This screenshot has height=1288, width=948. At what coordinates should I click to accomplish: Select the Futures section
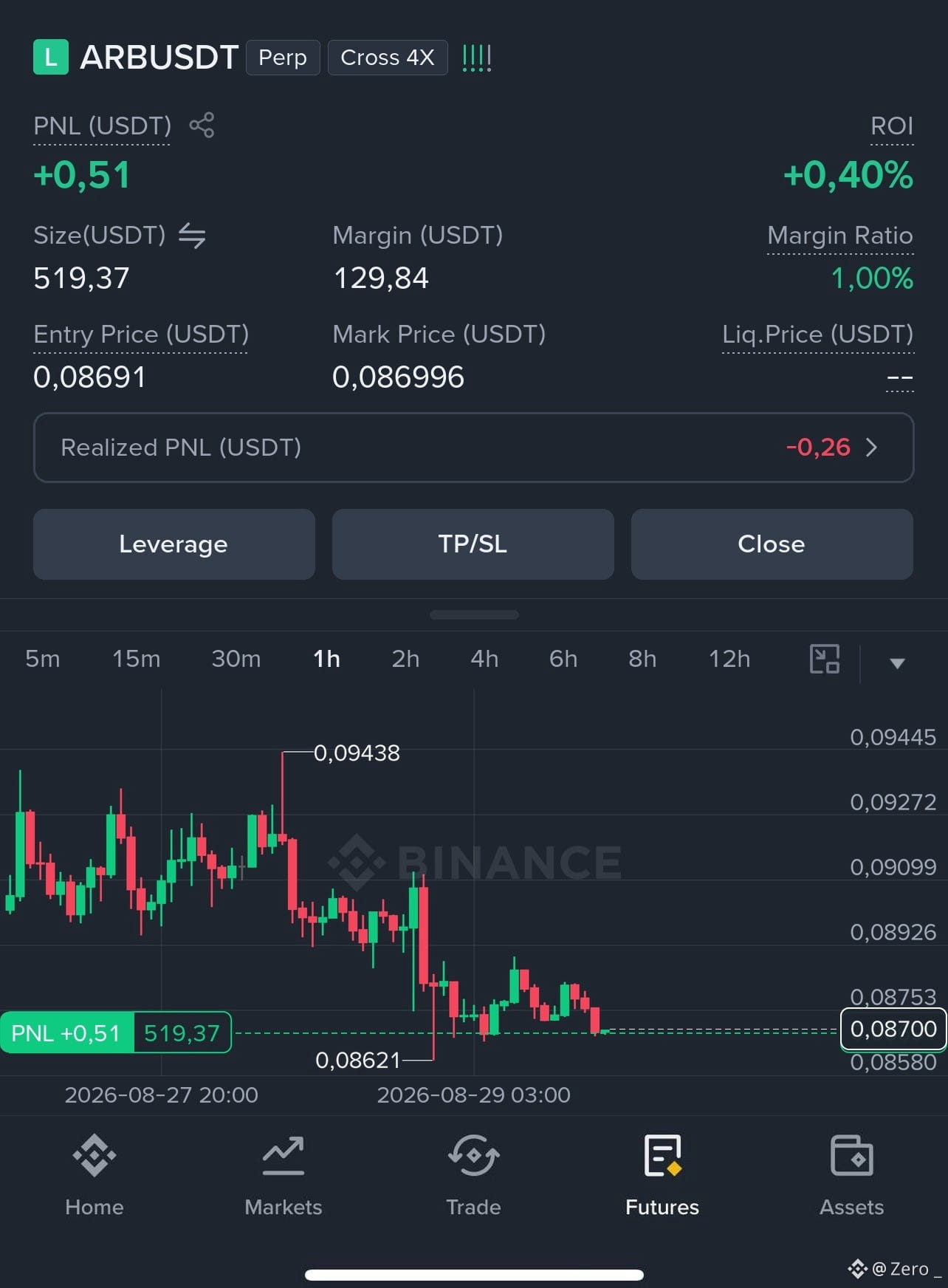[662, 1176]
